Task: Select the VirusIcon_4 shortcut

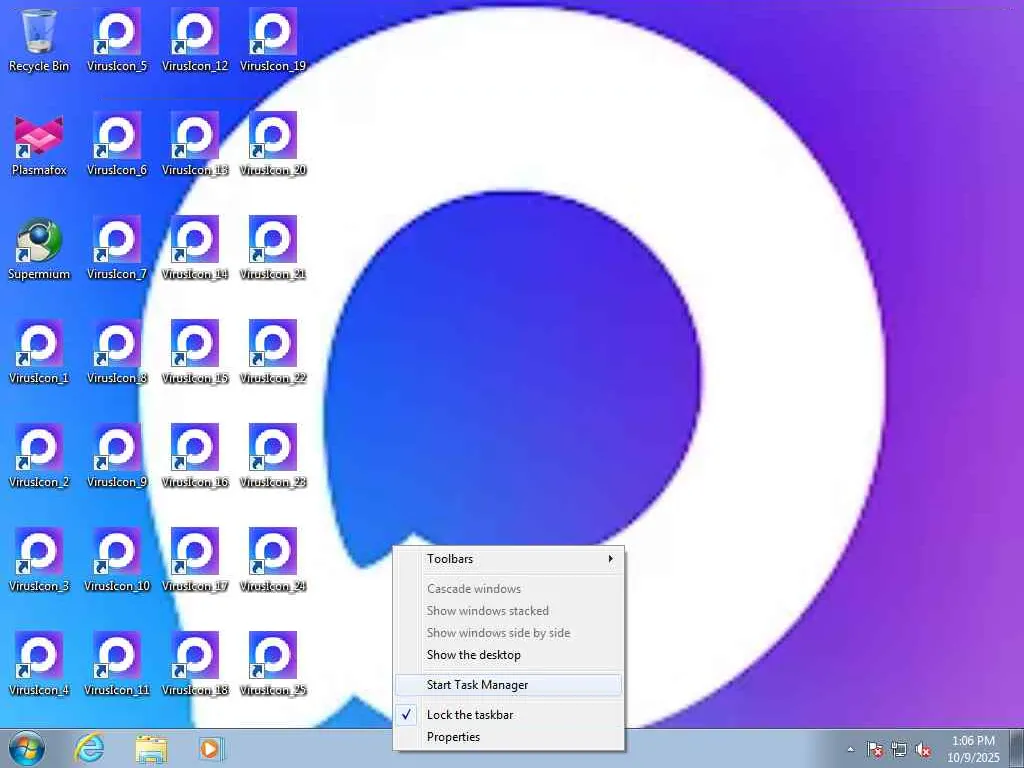Action: 39,664
